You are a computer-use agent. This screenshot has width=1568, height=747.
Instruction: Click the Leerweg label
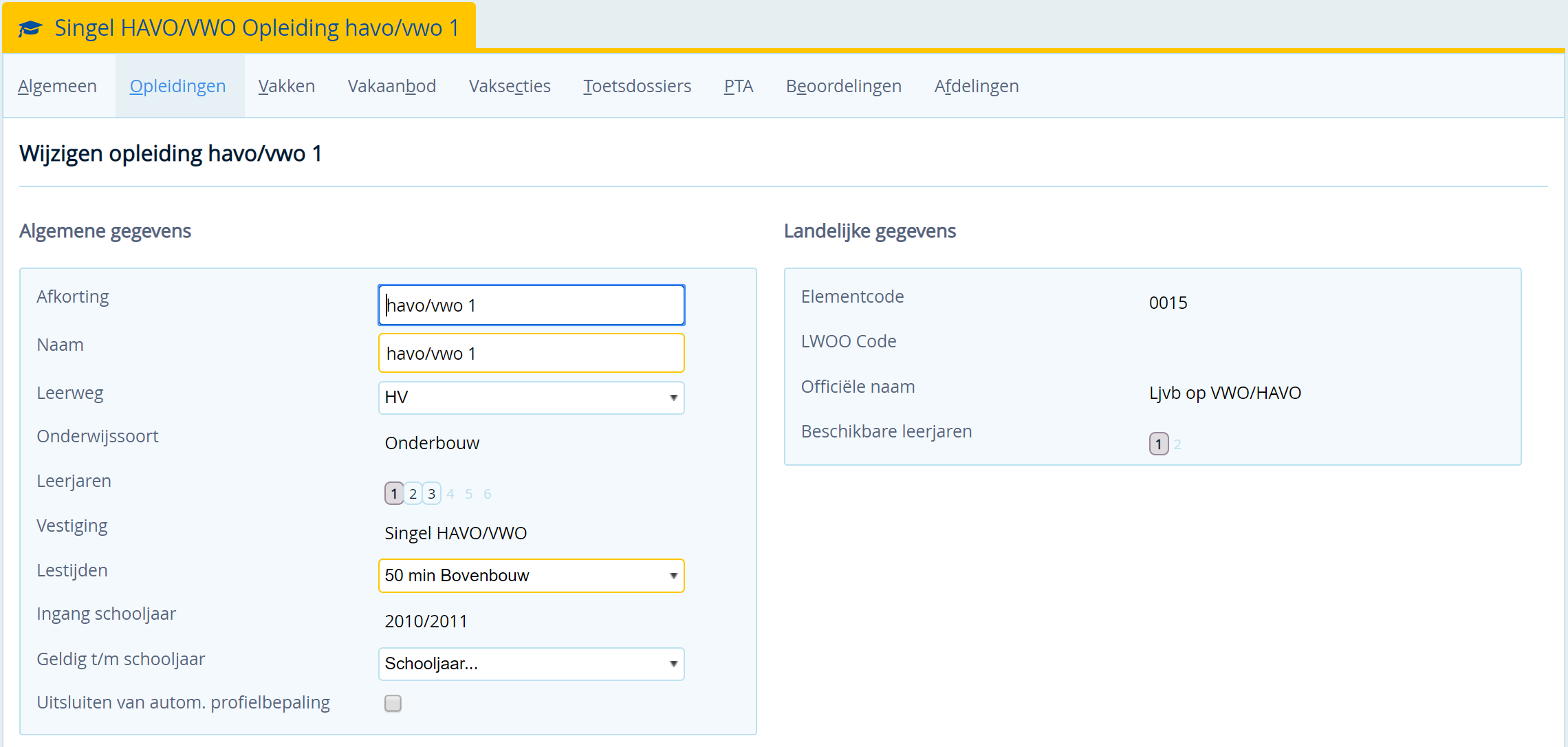(x=70, y=393)
